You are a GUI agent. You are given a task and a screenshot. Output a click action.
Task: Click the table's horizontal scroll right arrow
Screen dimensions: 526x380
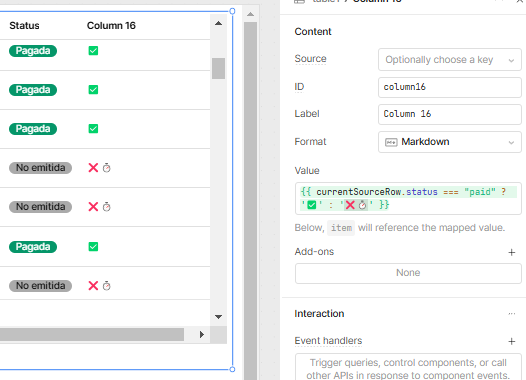(x=202, y=334)
